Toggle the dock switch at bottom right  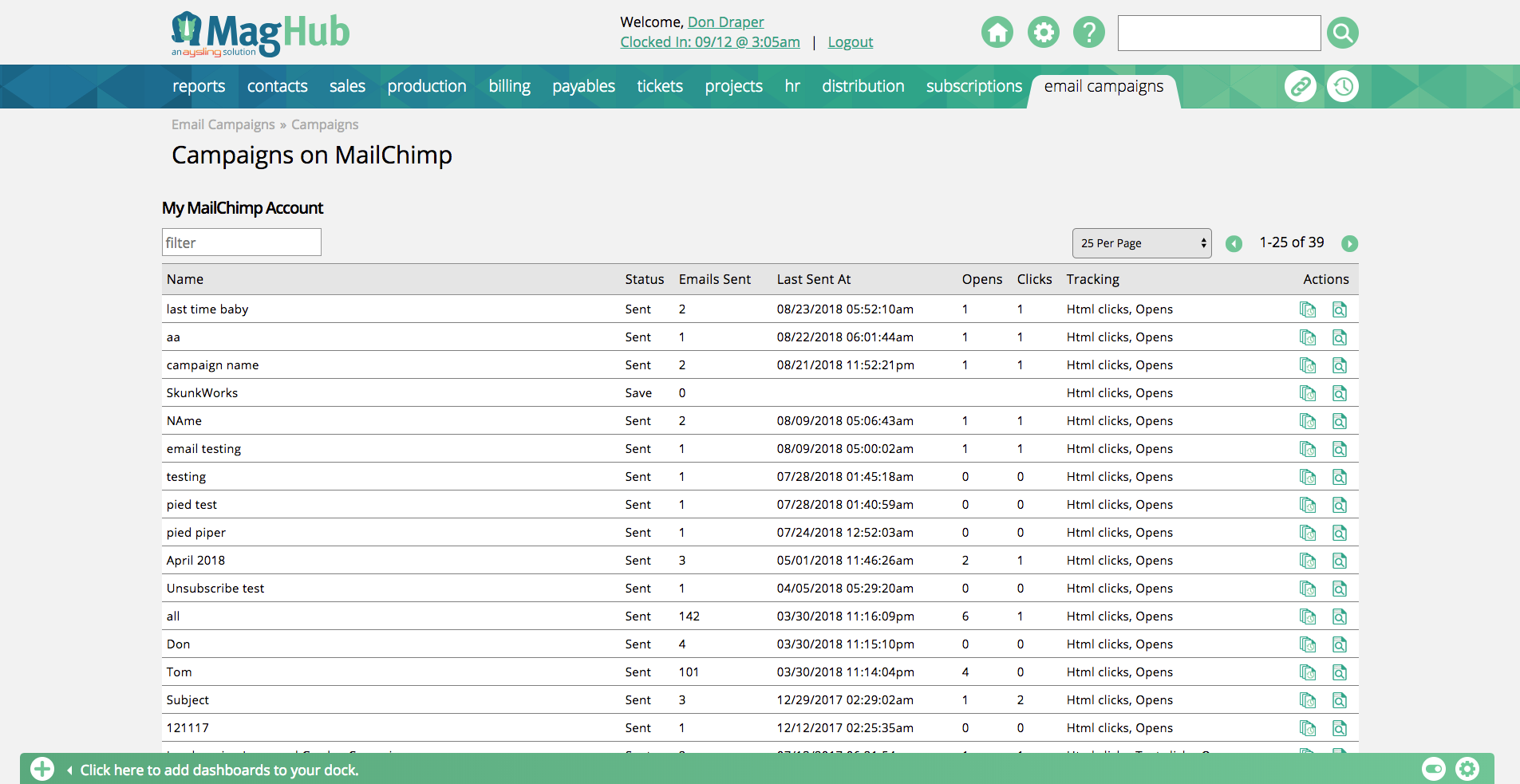pyautogui.click(x=1434, y=769)
